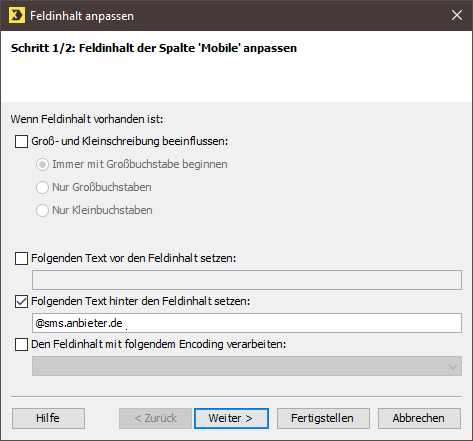Close the Feldinhalt anpassen dialog

[457, 15]
